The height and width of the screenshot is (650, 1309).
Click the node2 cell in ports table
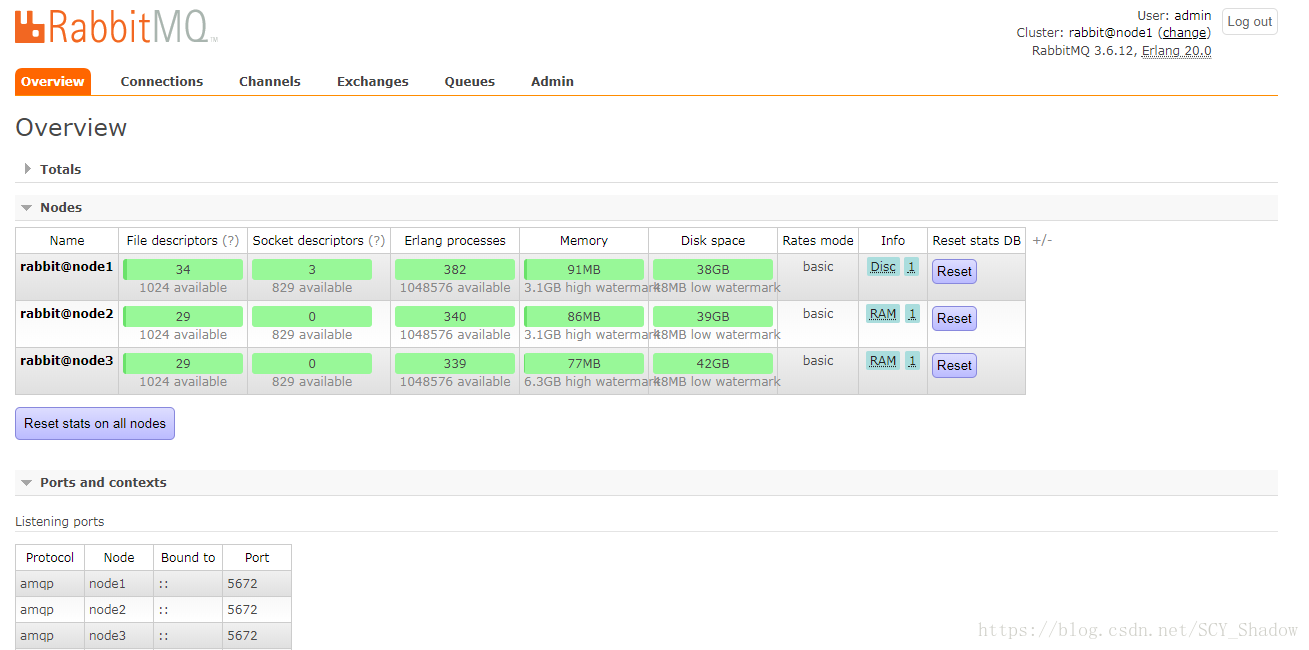click(119, 610)
